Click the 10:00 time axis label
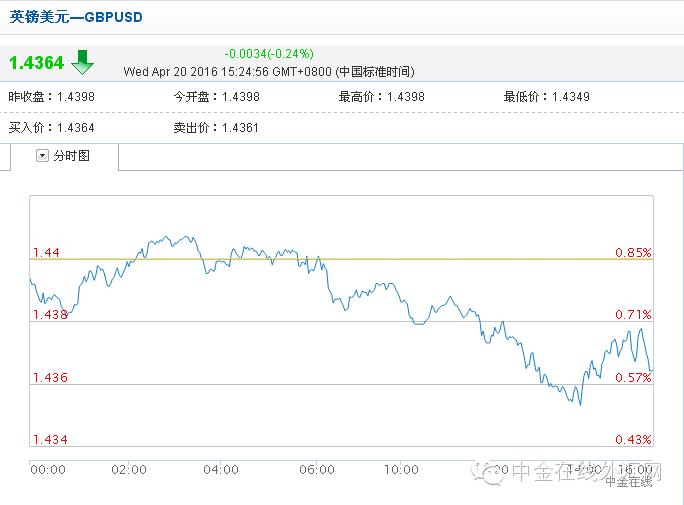 [x=401, y=470]
